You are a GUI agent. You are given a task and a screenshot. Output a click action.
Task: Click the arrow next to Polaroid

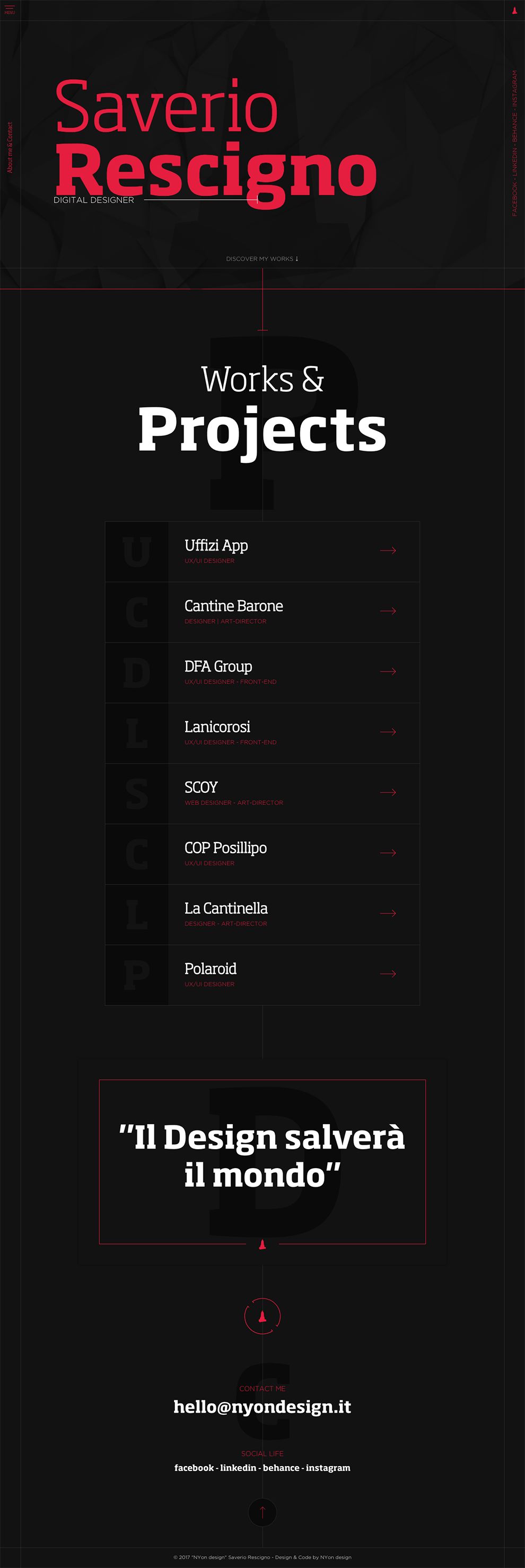click(x=388, y=973)
